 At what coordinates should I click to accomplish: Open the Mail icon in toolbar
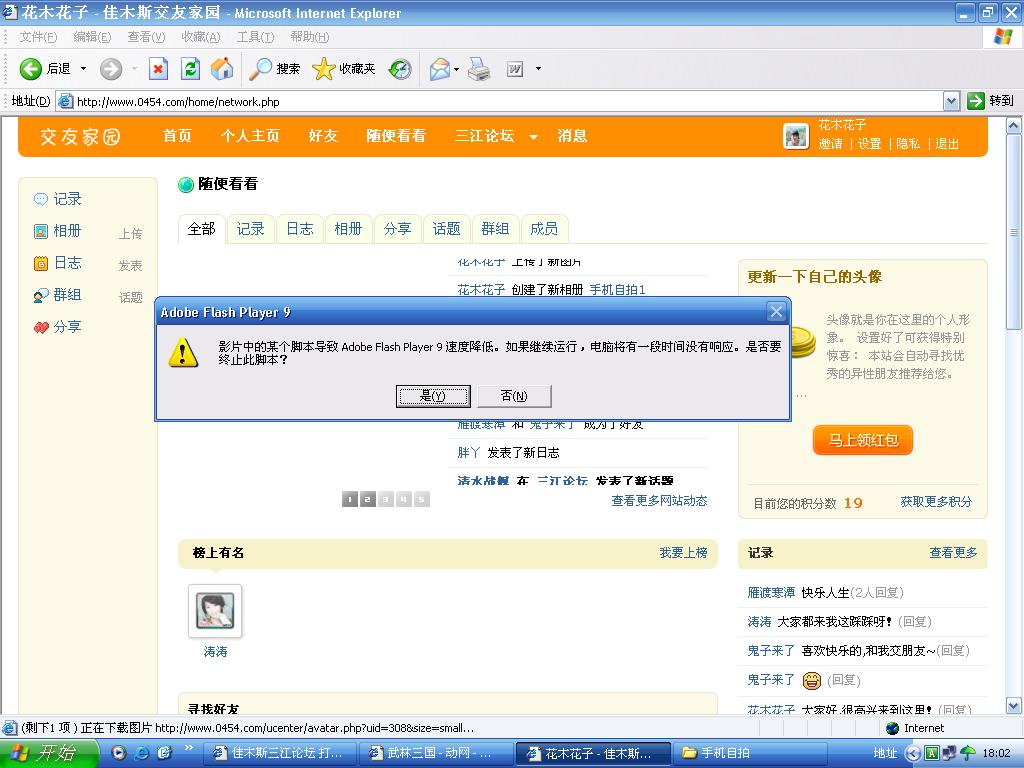[439, 69]
